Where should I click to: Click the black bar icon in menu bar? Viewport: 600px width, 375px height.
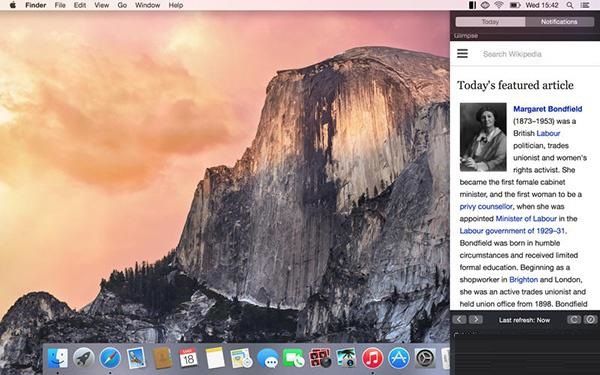[472, 5]
